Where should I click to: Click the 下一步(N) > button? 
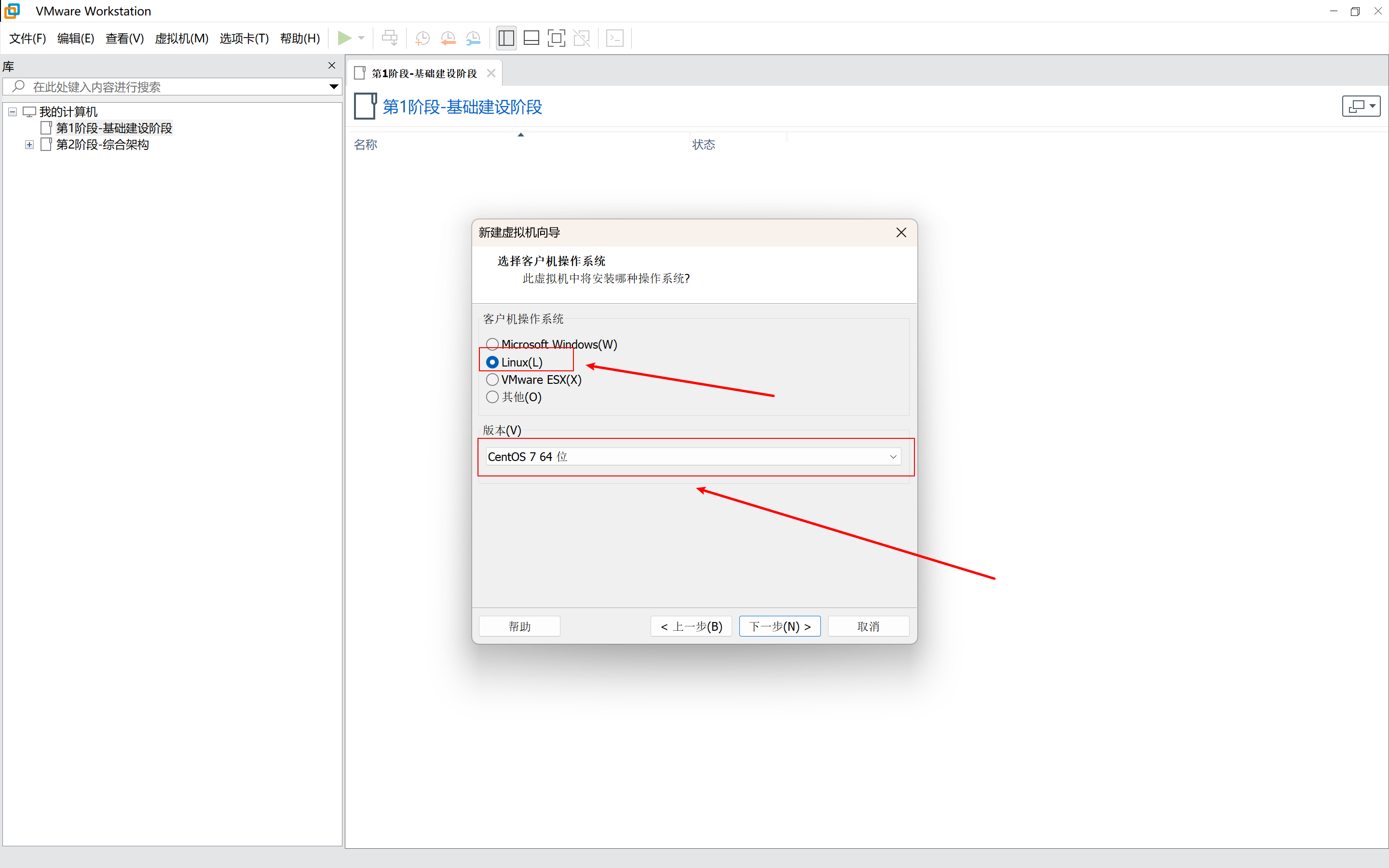(779, 626)
